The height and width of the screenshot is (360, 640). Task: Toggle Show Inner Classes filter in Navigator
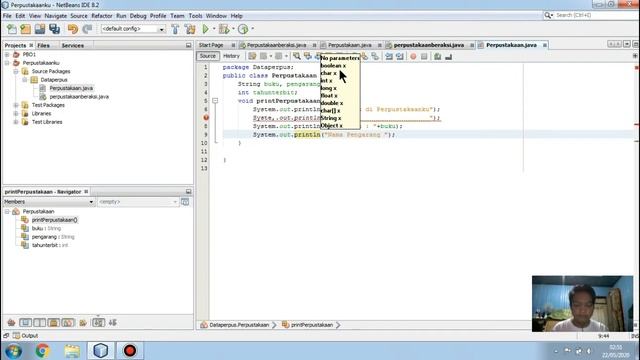pos(68,322)
